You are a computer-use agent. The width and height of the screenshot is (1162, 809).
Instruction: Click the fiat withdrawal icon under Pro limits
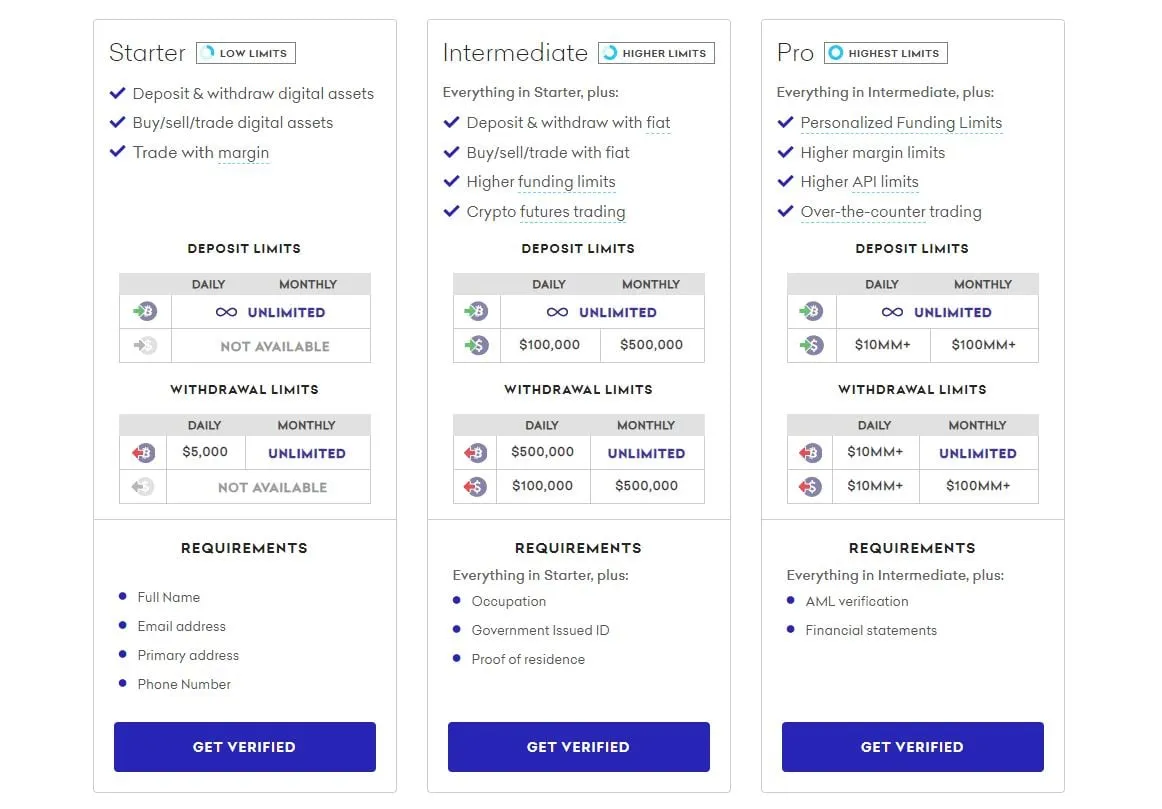(811, 486)
